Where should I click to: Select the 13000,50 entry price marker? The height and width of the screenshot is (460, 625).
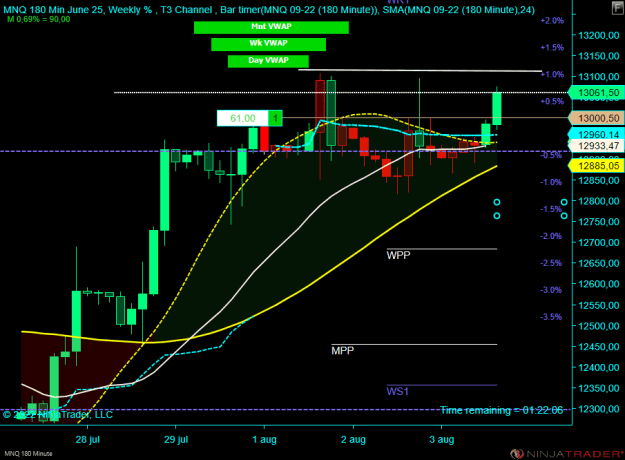[596, 118]
